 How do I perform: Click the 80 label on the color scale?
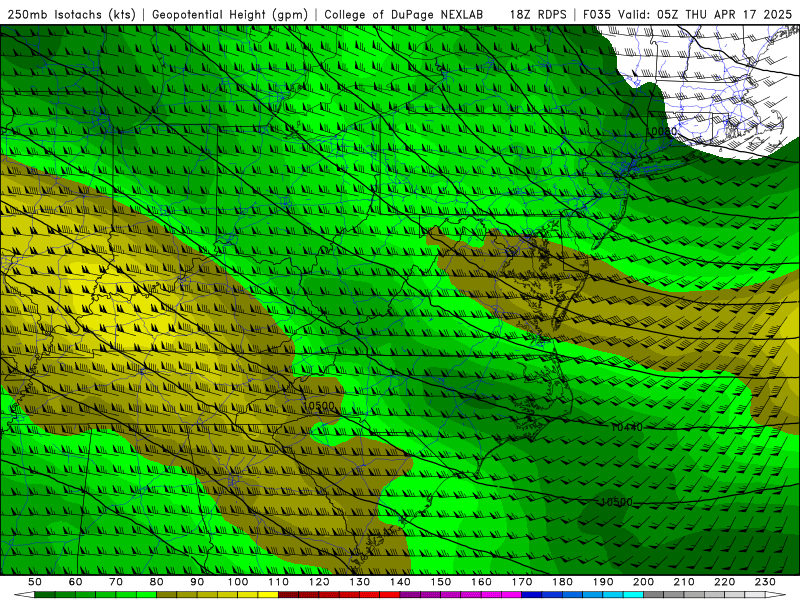click(157, 582)
